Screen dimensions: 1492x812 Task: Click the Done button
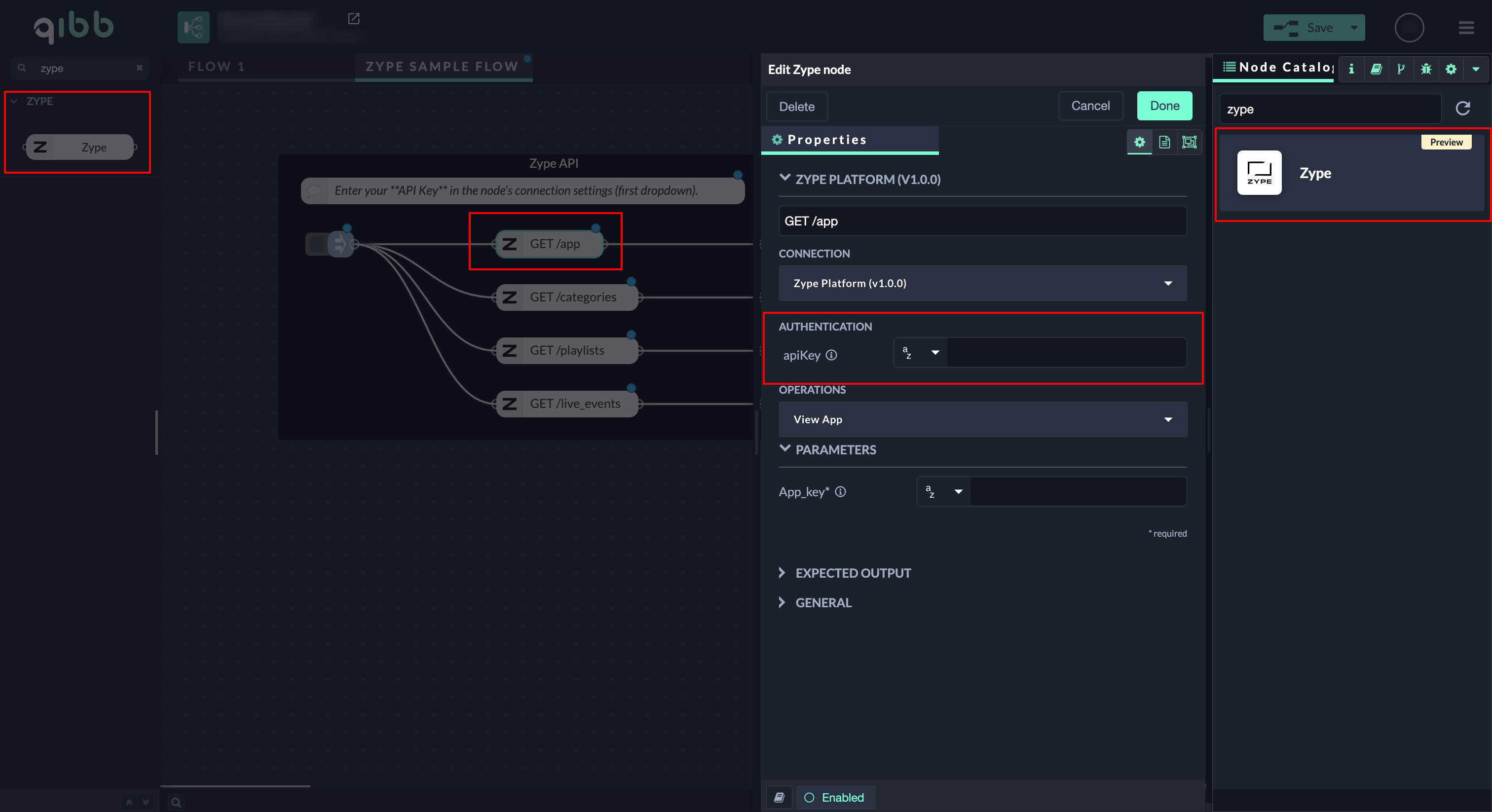[x=1164, y=106]
